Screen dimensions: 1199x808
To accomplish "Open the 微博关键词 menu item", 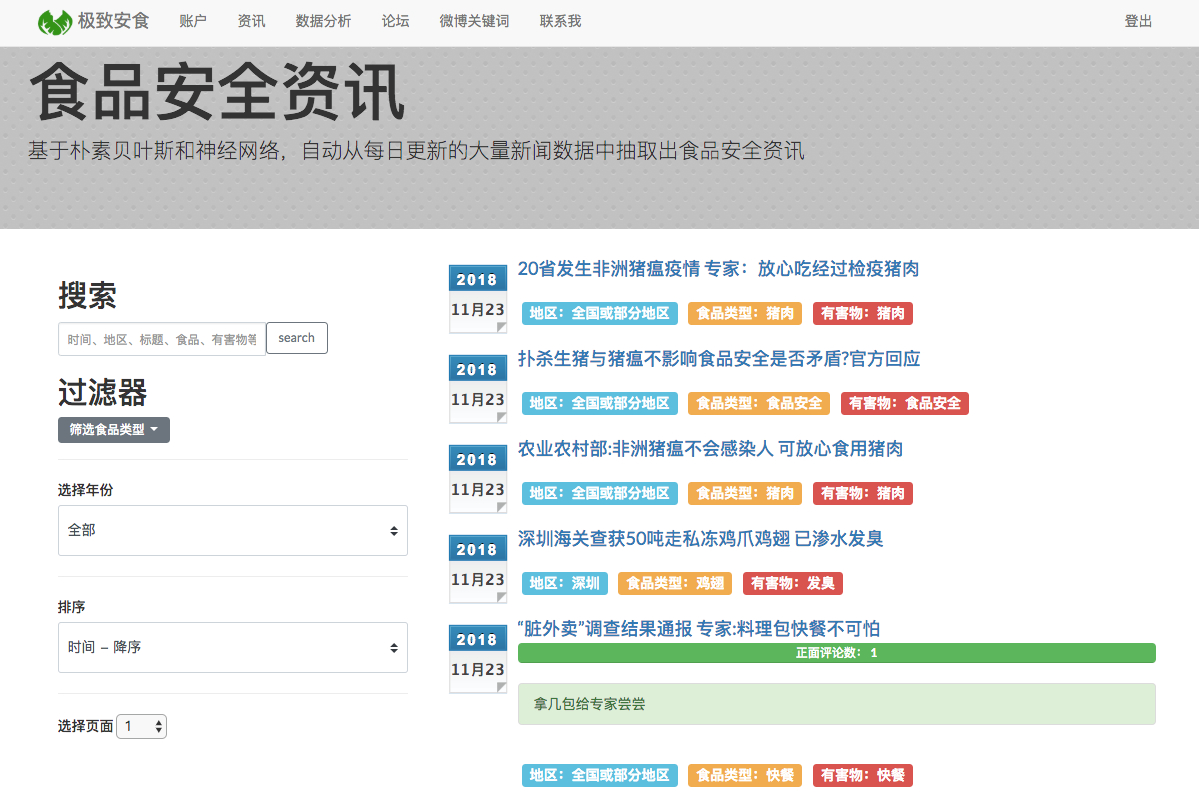I will coord(474,21).
